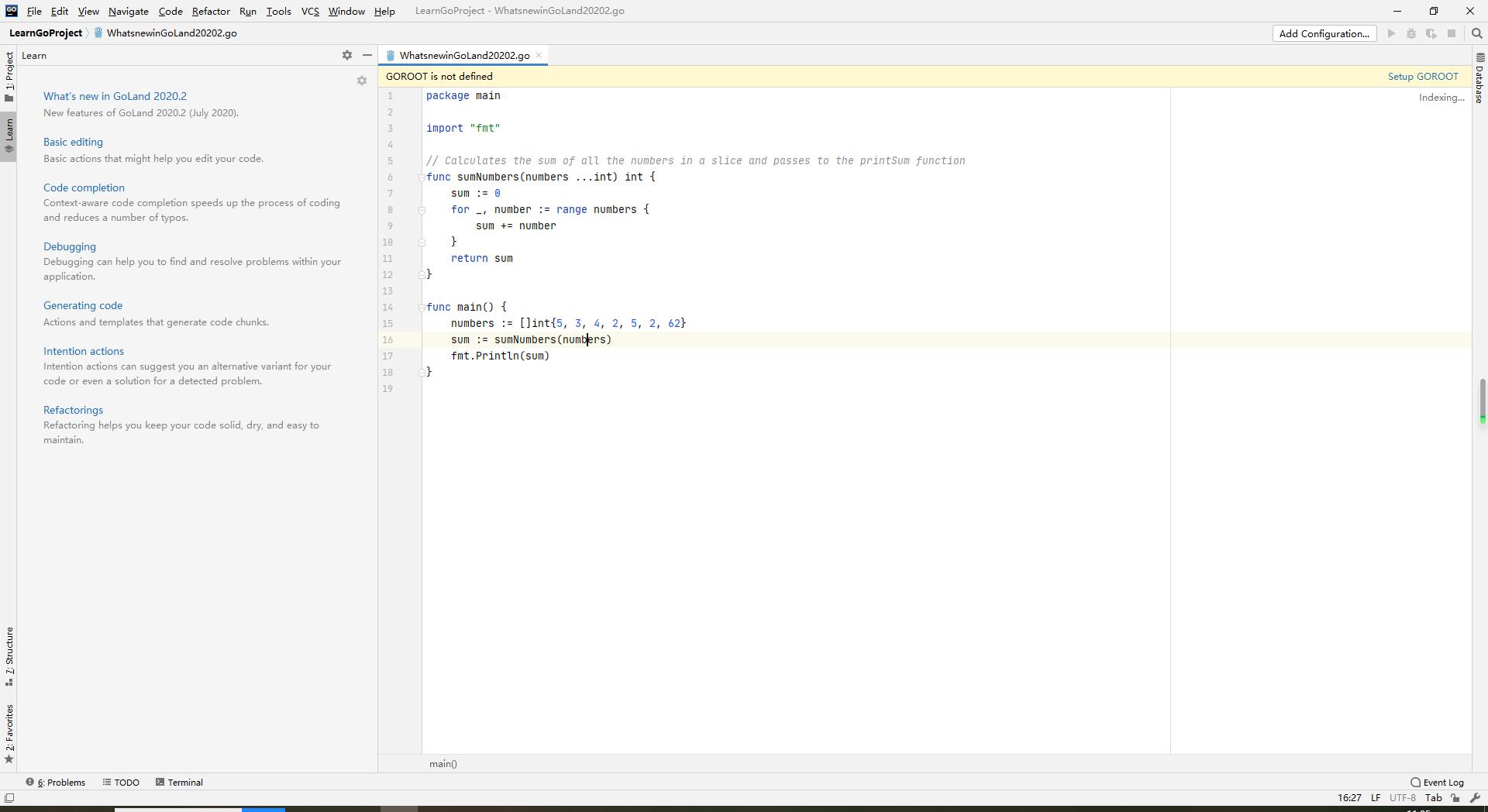Click the GoLand logo in title bar
This screenshot has width=1488, height=812.
(x=11, y=11)
